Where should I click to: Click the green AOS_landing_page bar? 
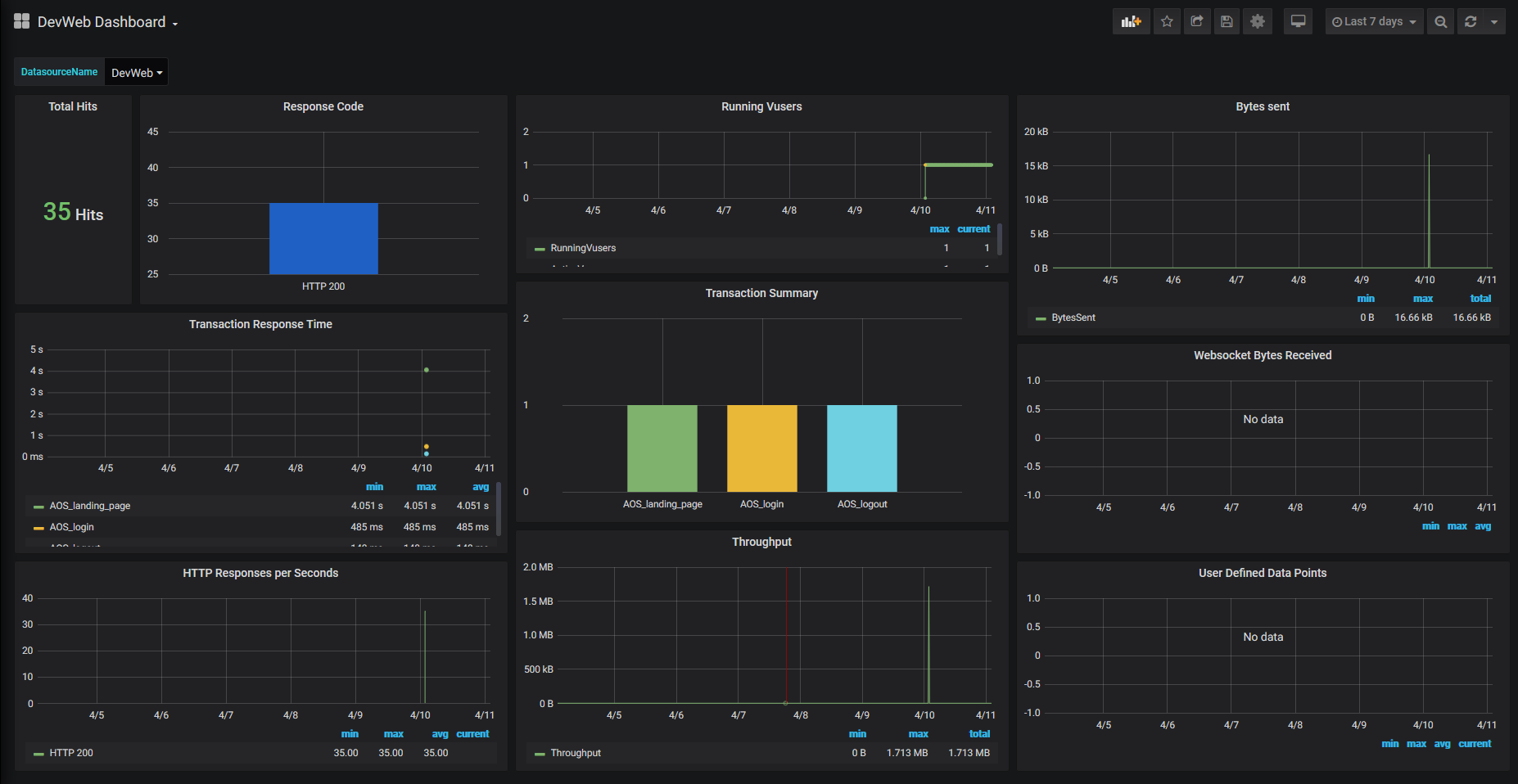662,448
